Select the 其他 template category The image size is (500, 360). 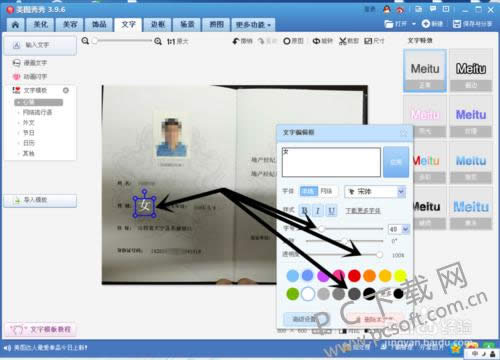point(29,153)
